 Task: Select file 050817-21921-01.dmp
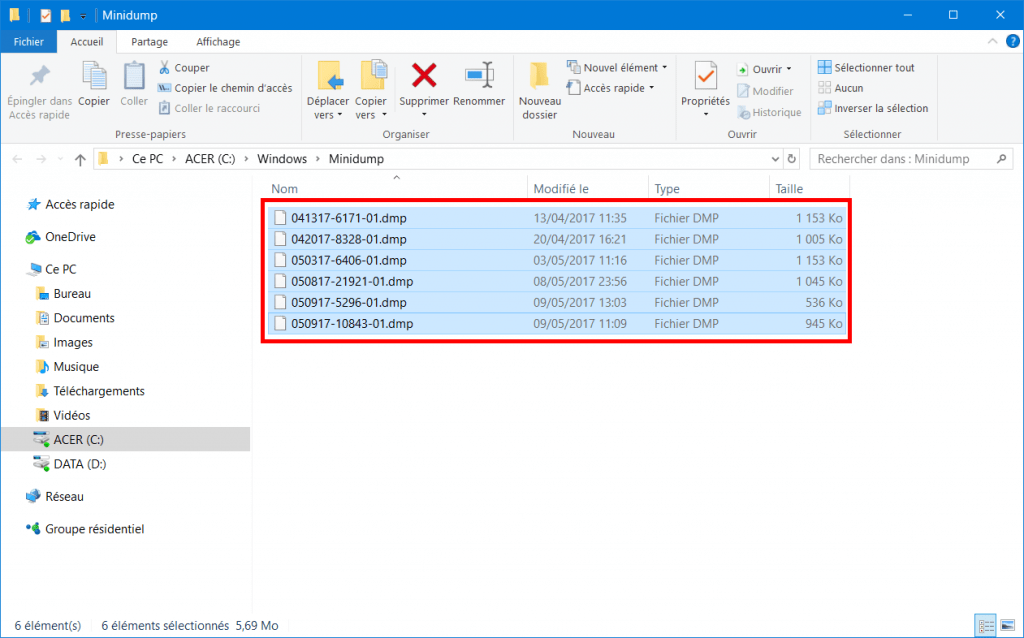point(556,281)
